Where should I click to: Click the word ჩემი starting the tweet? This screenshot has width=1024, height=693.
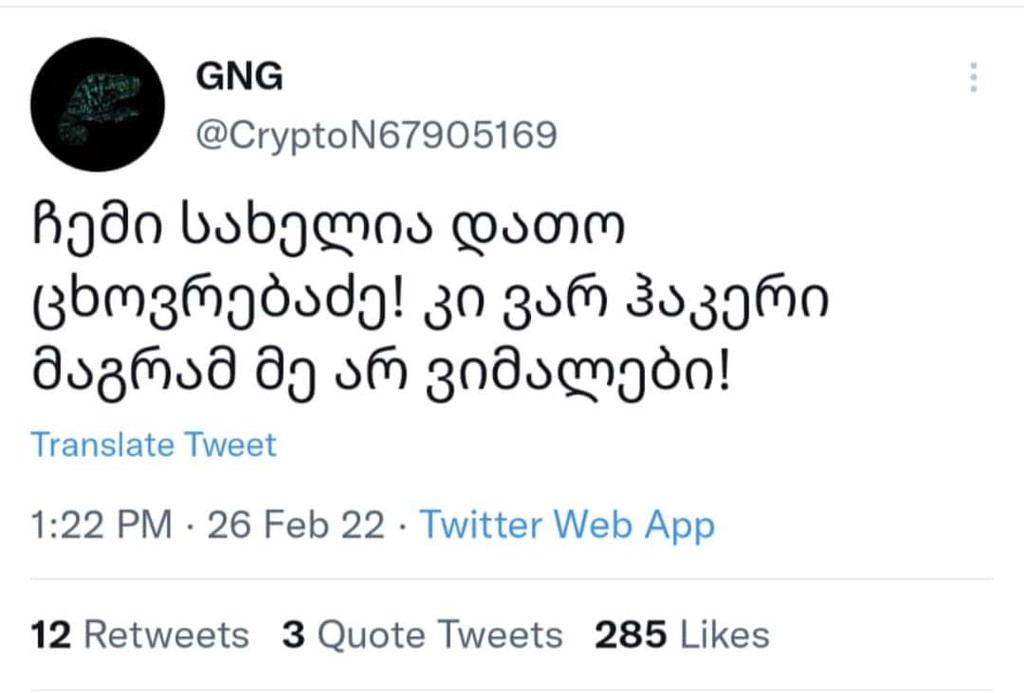click(x=97, y=227)
